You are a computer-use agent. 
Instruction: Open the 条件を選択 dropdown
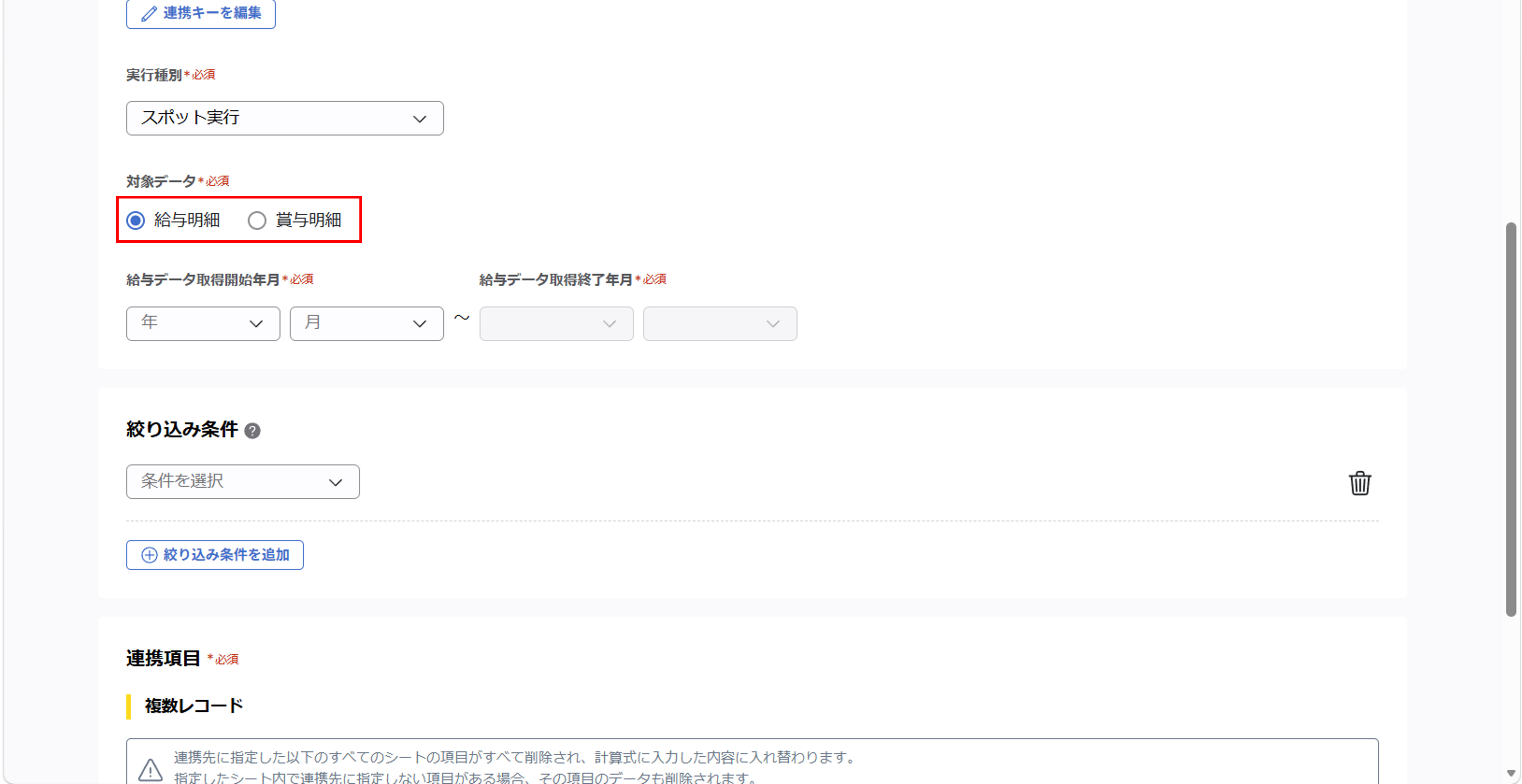tap(242, 481)
